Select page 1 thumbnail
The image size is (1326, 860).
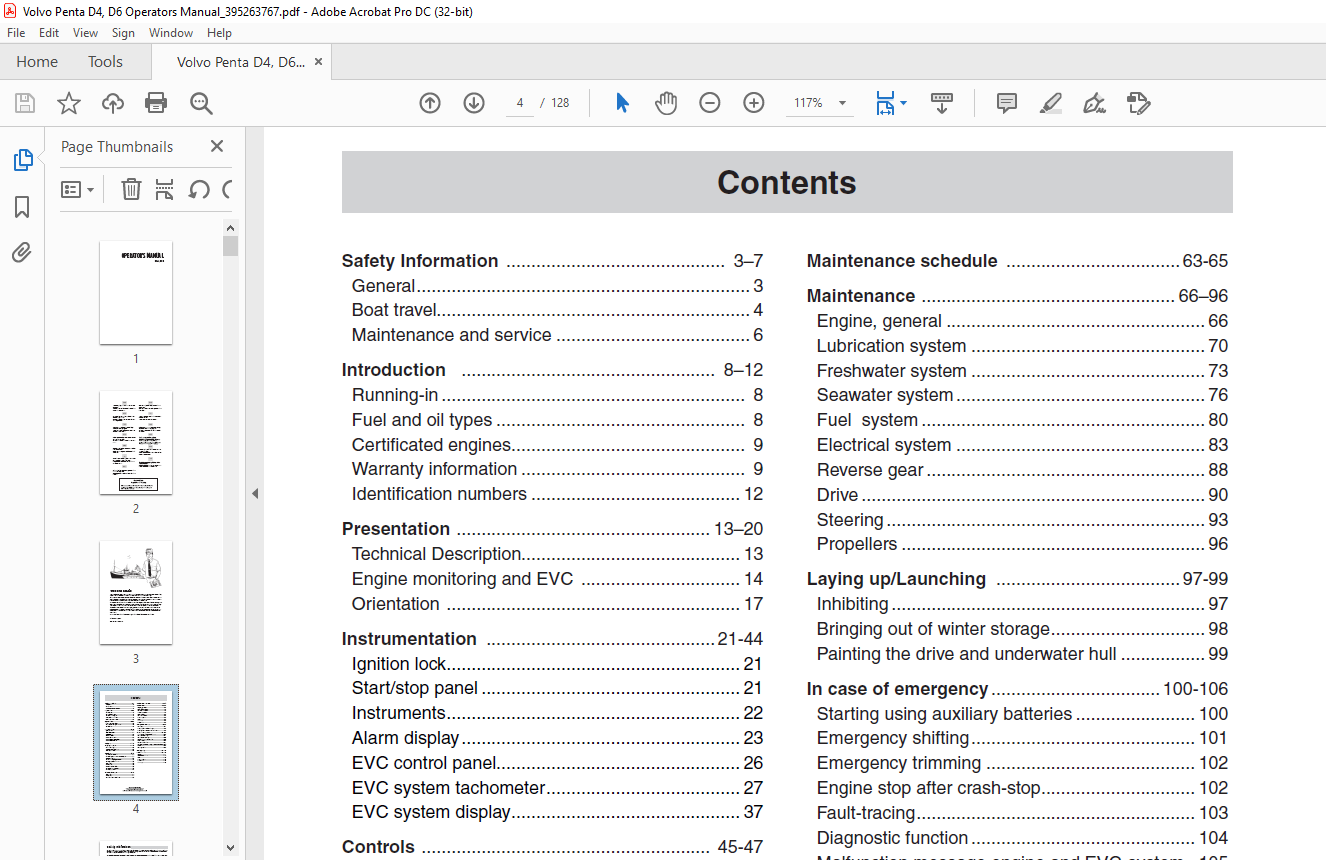click(136, 292)
